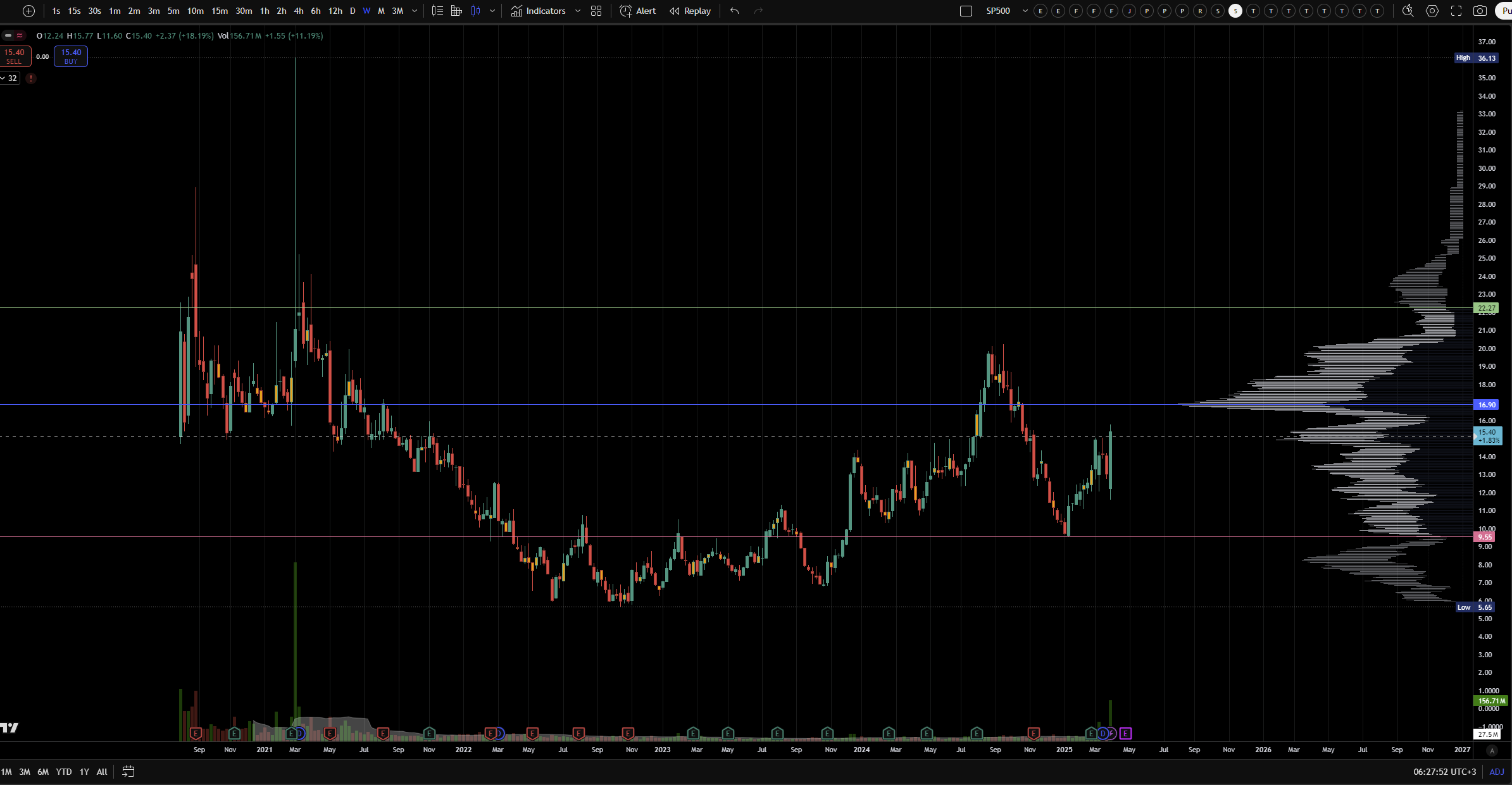Image resolution: width=1512 pixels, height=785 pixels.
Task: Click the undo arrow
Action: pyautogui.click(x=734, y=11)
